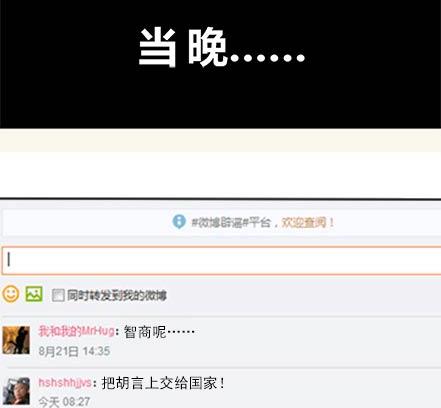This screenshot has width=441, height=408.
Task: Visit the 我和我的MrHug username profile link
Action: coord(76,331)
